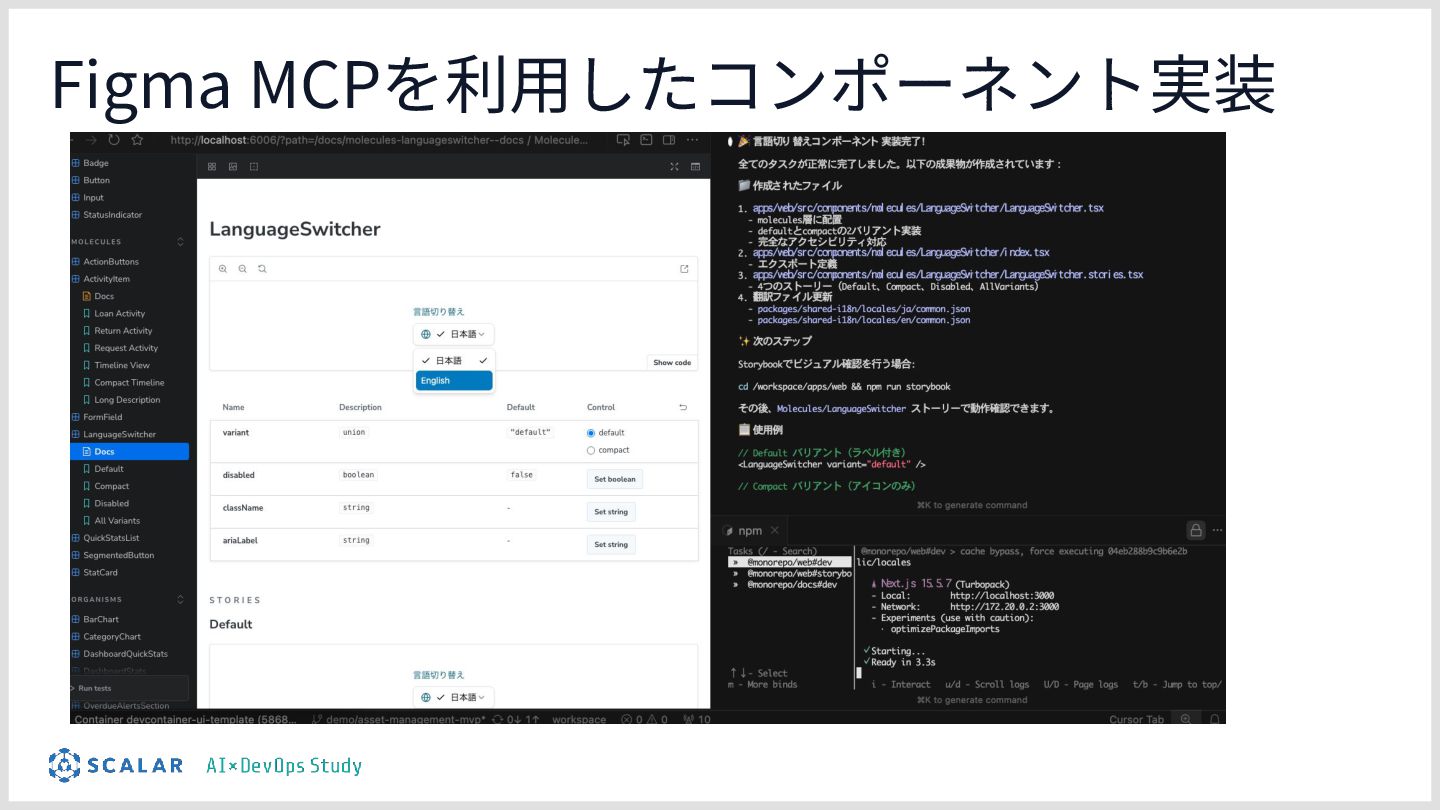Screen dimensions: 1440x810
Task: Select the default variant radio button
Action: click(591, 433)
